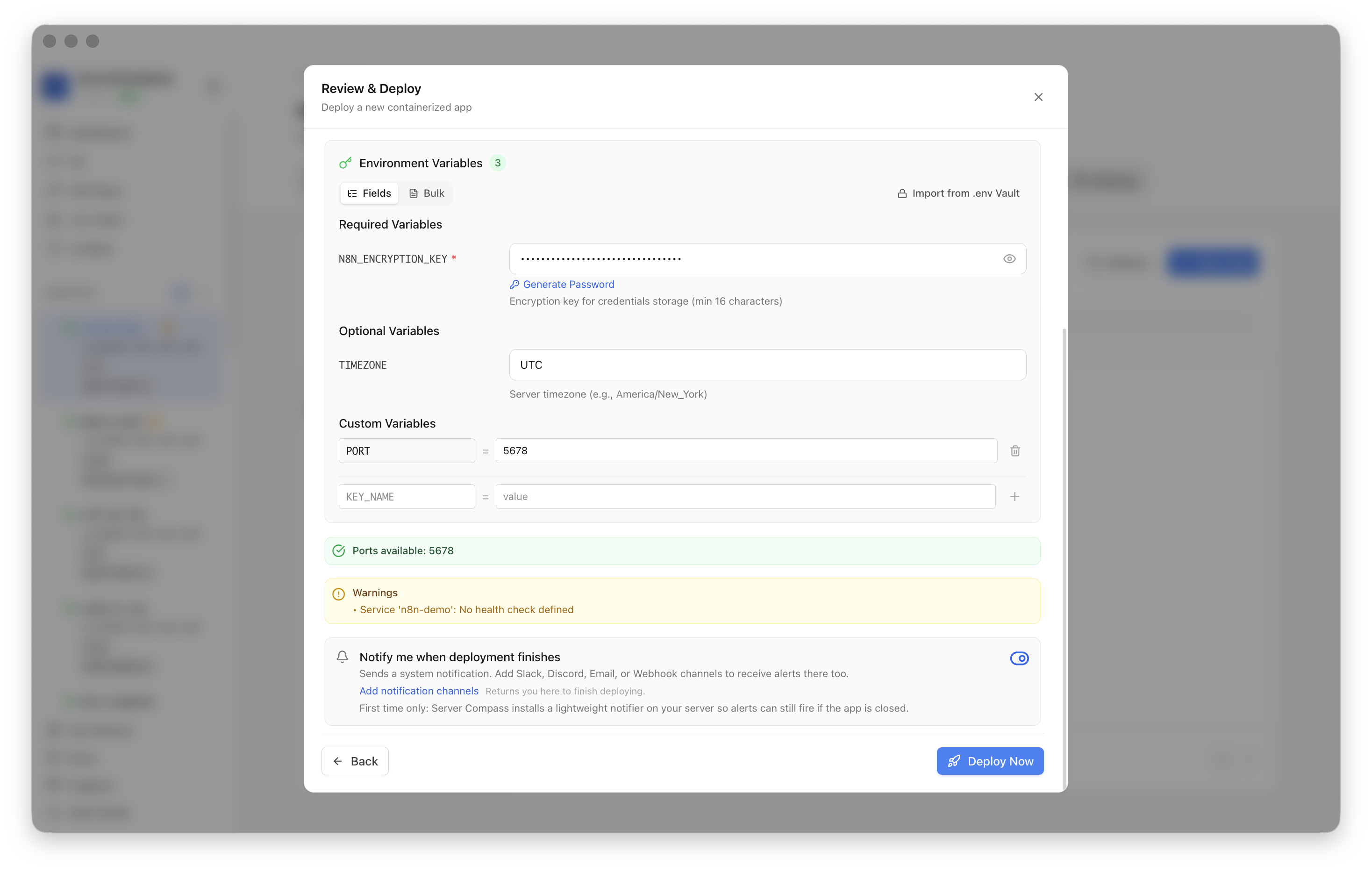This screenshot has width=1372, height=872.
Task: Delete the PORT custom variable
Action: pos(1015,451)
